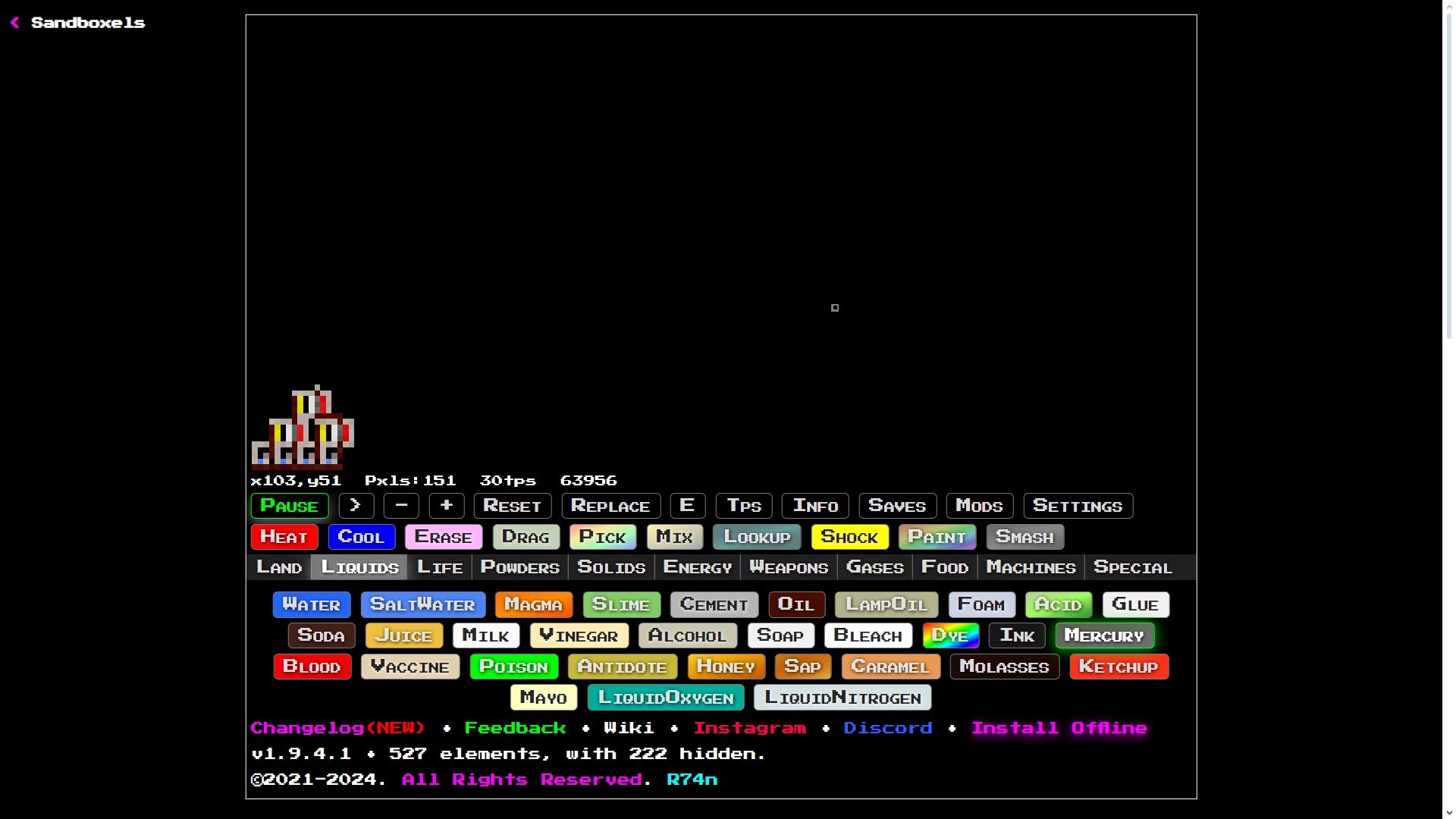Switch to the Powders category tab
The image size is (1456, 819).
pos(519,567)
